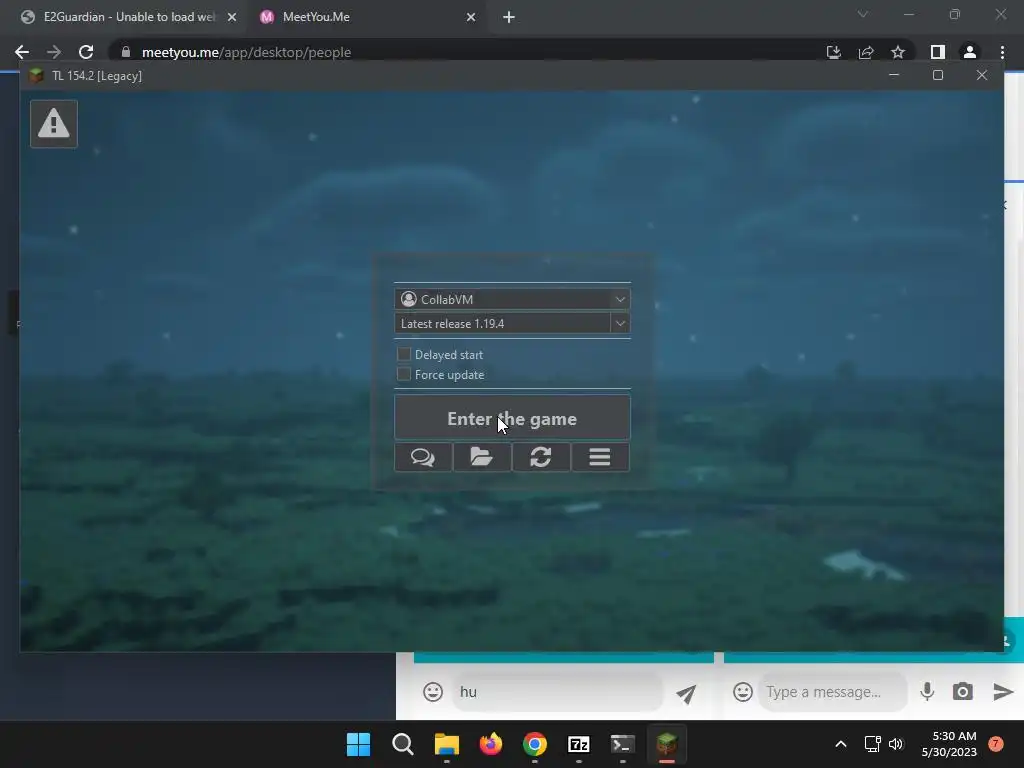Switch to Chrome from the taskbar

point(534,744)
